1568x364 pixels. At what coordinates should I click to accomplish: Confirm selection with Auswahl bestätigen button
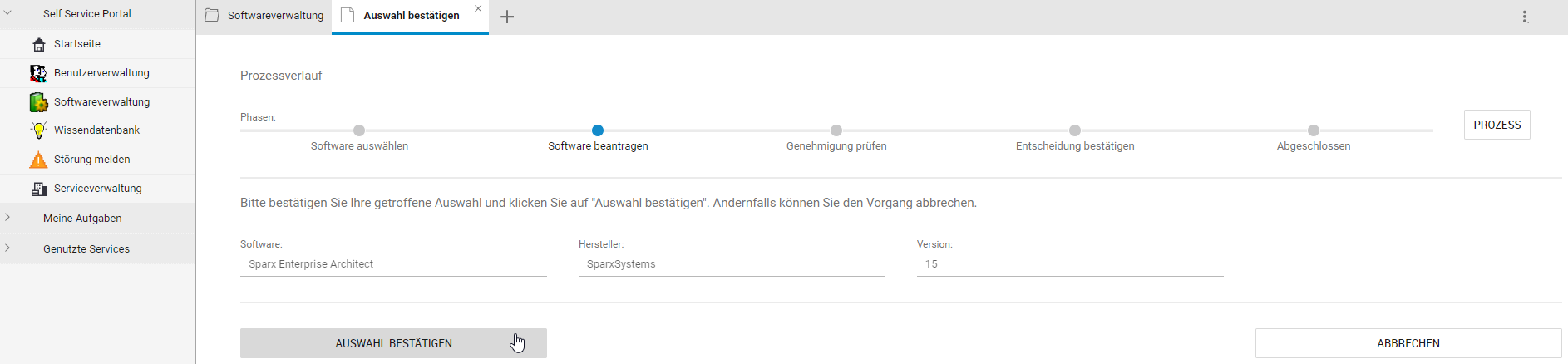point(393,343)
